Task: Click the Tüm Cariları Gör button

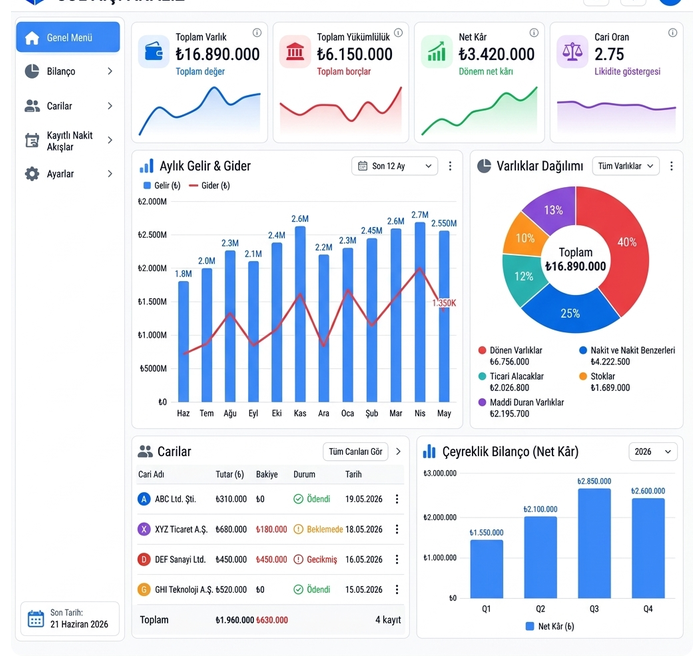Action: tap(355, 451)
